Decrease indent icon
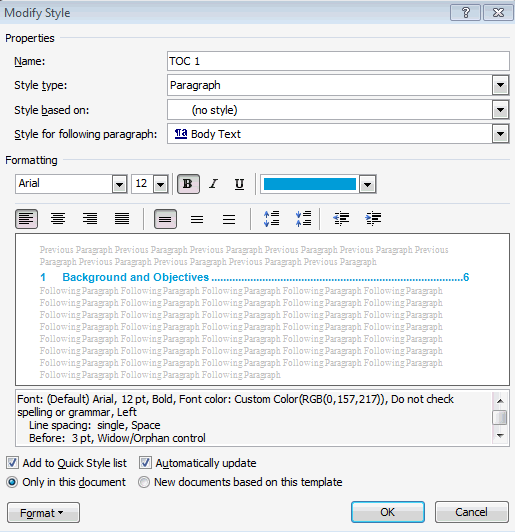The height and width of the screenshot is (532, 515). tap(341, 219)
